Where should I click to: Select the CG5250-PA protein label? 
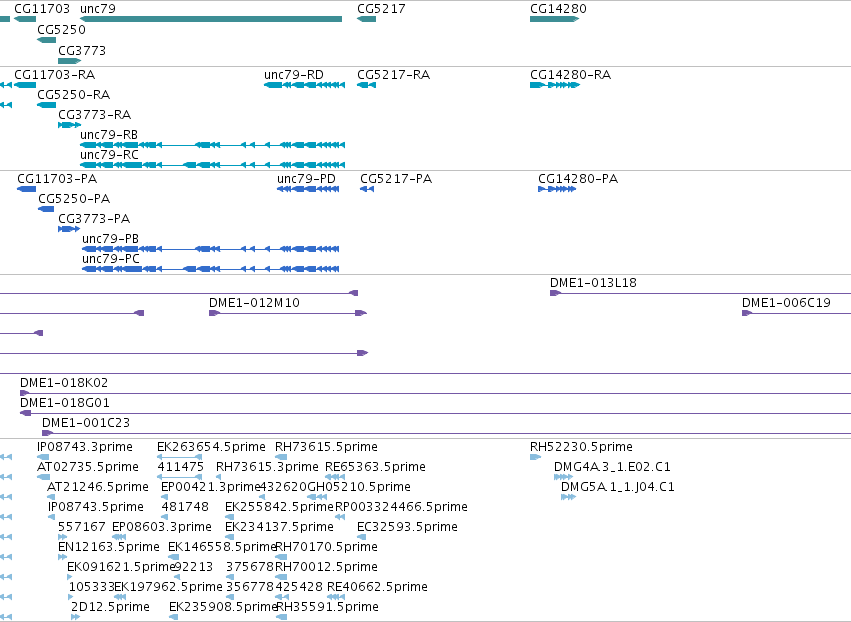point(74,199)
